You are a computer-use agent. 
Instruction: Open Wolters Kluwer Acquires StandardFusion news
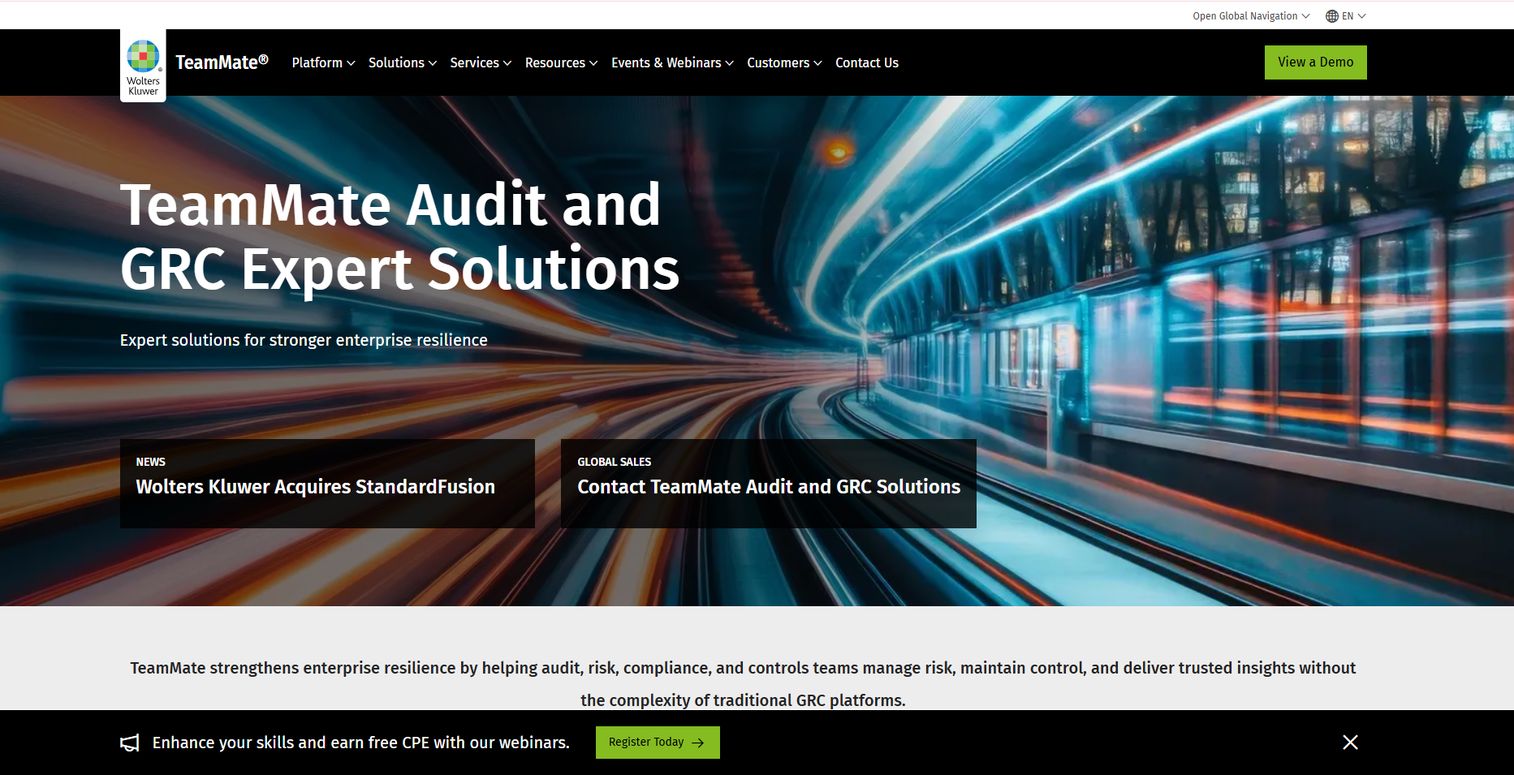coord(327,484)
